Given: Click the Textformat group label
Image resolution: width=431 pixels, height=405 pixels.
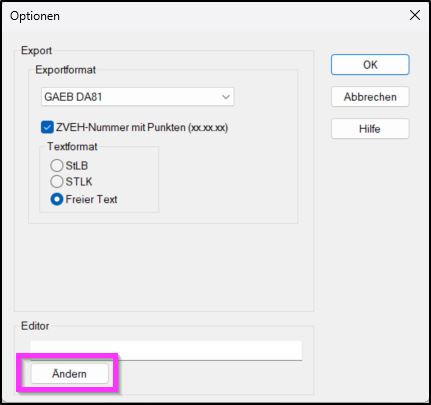Looking at the screenshot, I should point(72,146).
